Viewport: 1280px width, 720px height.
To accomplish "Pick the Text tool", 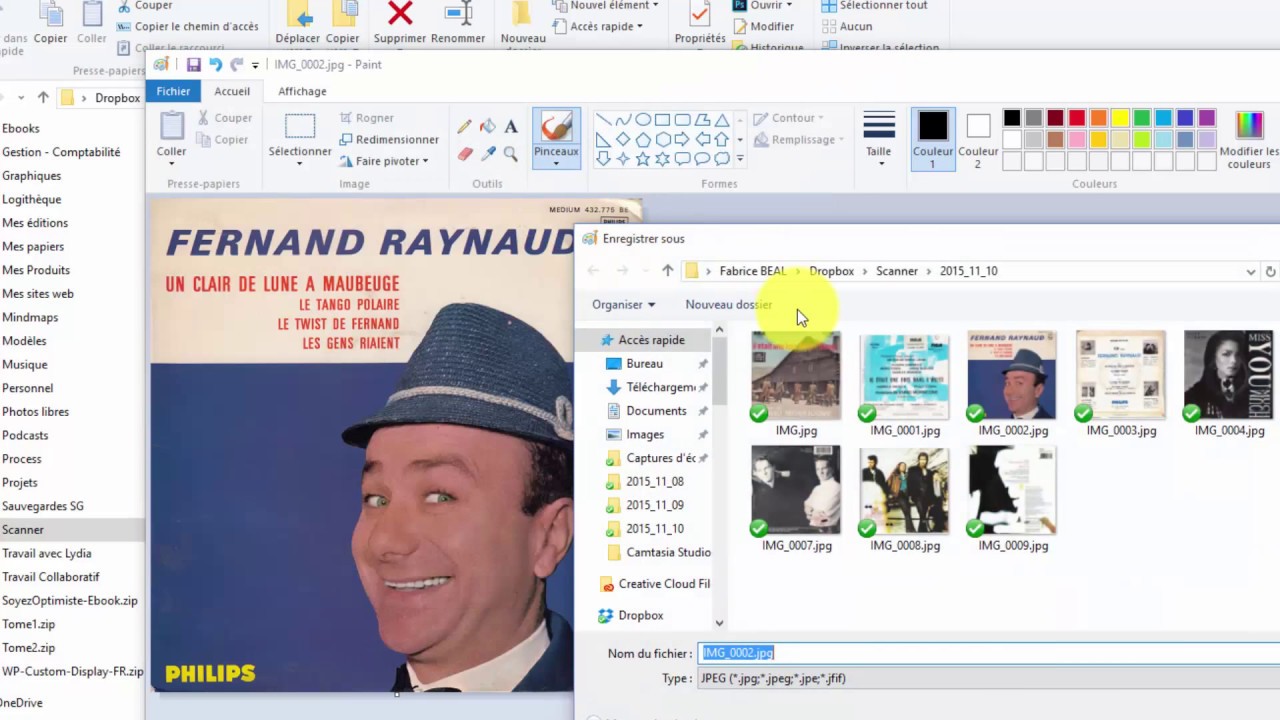I will (x=511, y=127).
